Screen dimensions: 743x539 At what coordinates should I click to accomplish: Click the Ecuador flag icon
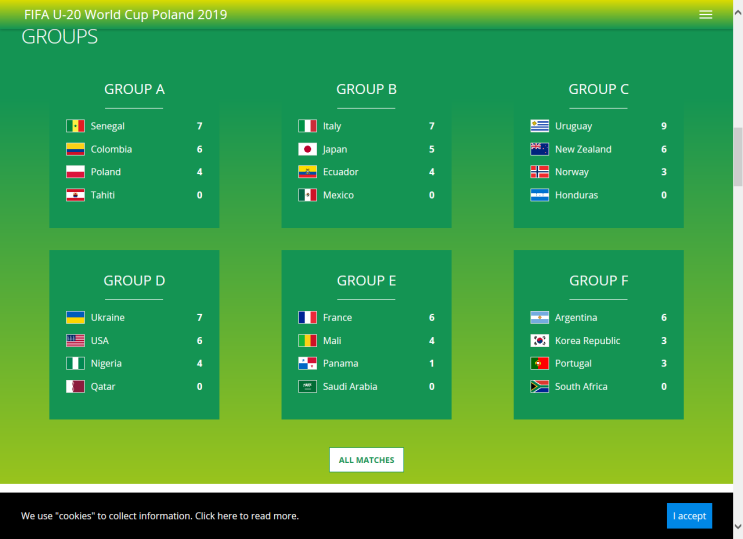click(x=308, y=172)
